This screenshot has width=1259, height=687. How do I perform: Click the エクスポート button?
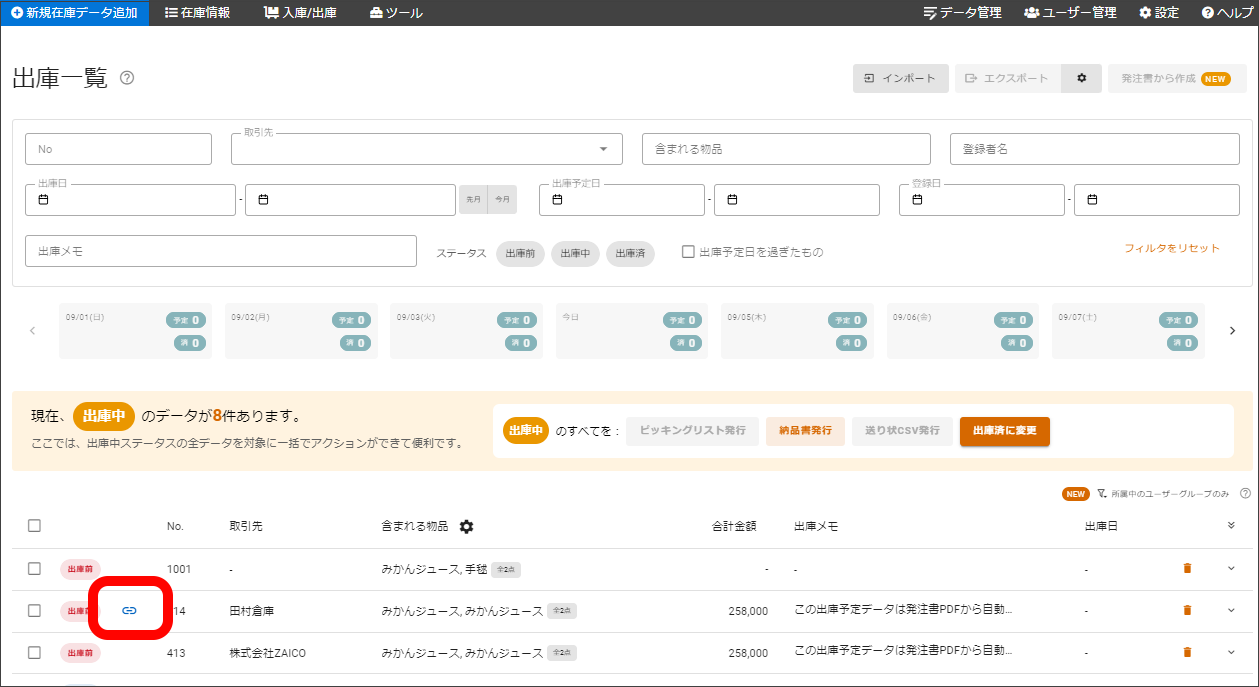(1008, 78)
